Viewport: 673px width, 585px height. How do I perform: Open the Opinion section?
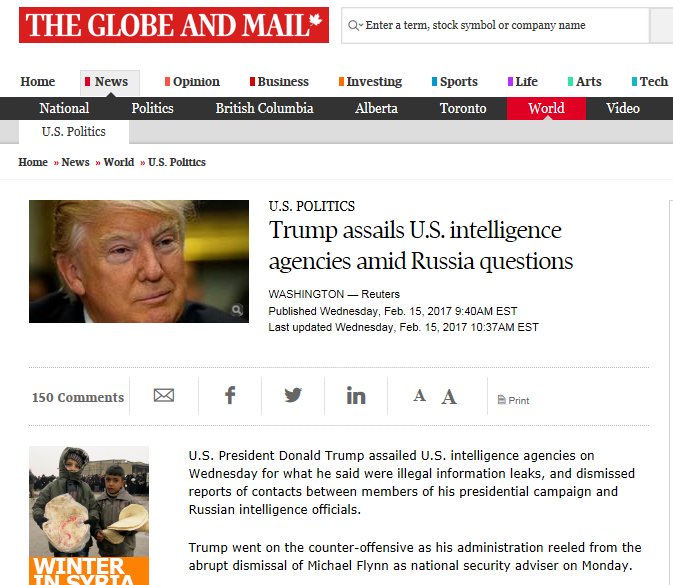coord(192,82)
